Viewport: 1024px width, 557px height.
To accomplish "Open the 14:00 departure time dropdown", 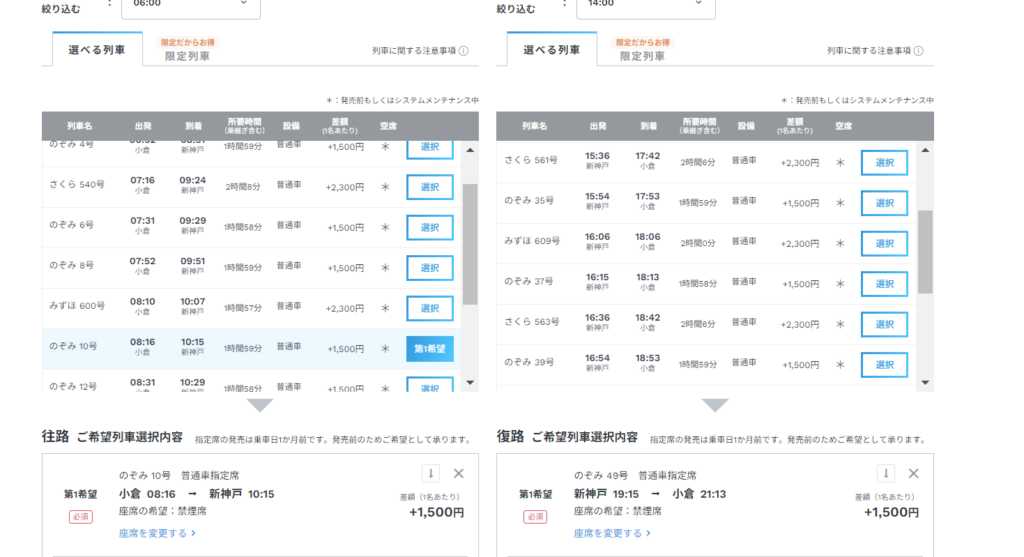I will click(x=645, y=5).
